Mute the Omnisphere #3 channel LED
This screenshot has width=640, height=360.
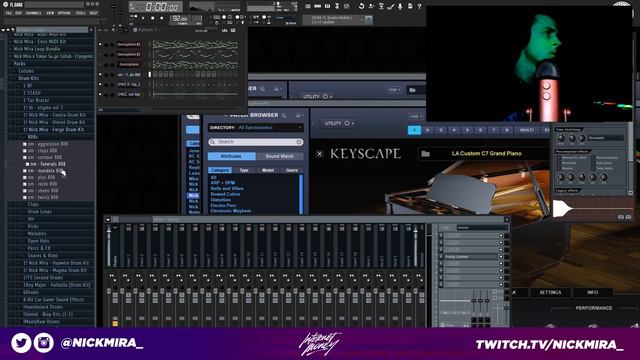pos(100,44)
